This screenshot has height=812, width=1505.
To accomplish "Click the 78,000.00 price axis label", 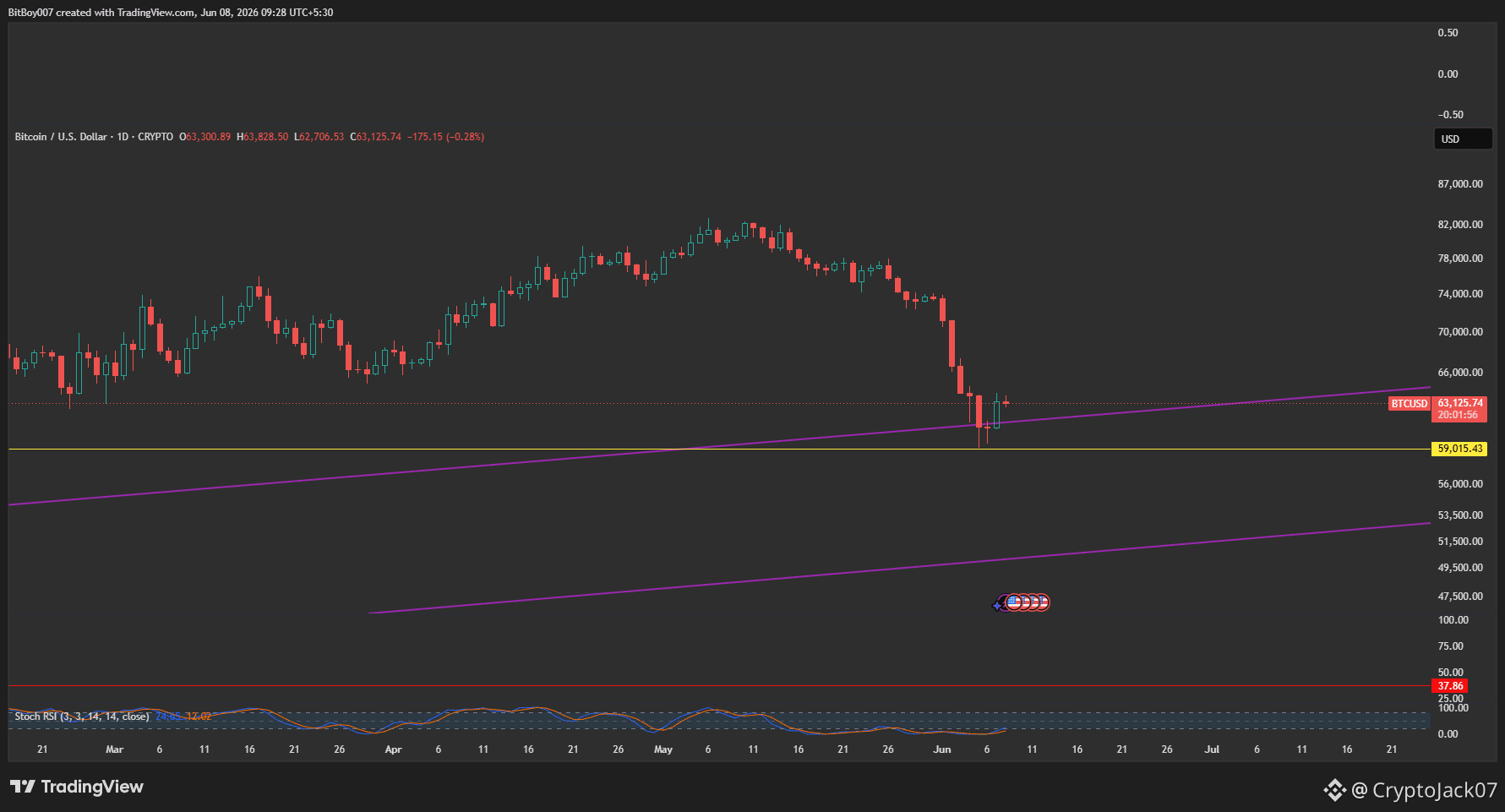I will click(1460, 259).
